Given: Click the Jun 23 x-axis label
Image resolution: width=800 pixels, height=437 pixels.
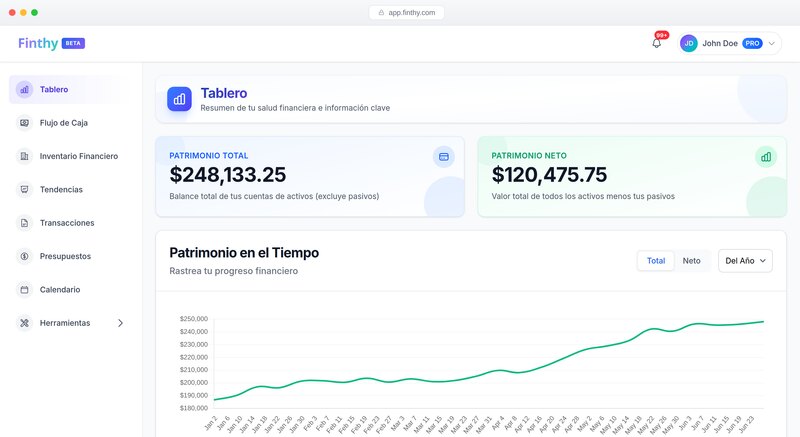Looking at the screenshot, I should [747, 423].
